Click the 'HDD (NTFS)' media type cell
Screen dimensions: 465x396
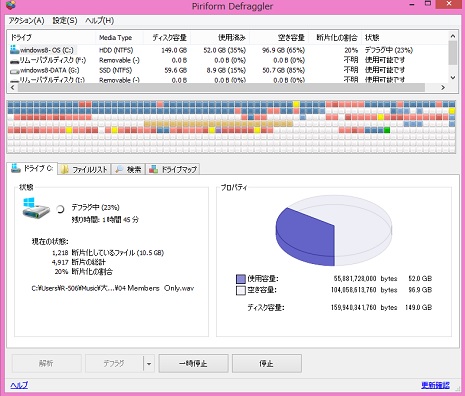(x=116, y=50)
